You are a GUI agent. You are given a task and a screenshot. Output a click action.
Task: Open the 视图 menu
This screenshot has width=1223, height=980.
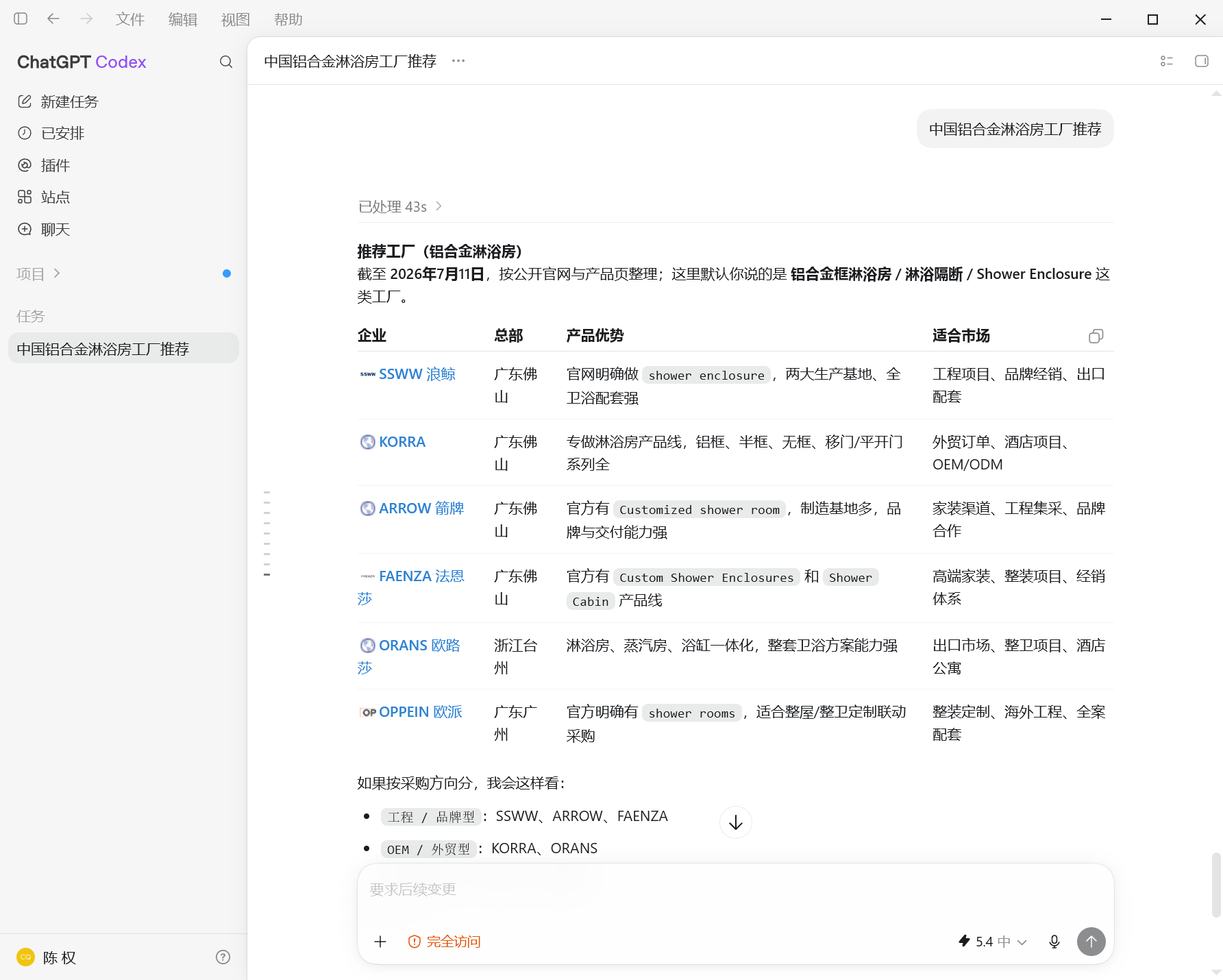tap(236, 19)
